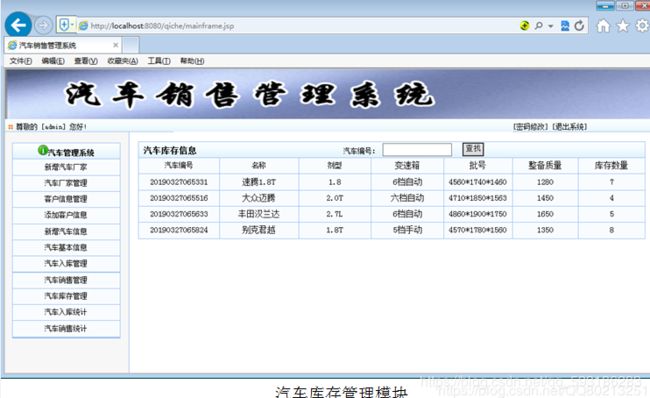Click the 别克君越 name cell
Viewport: 650px width, 398px height.
[259, 230]
